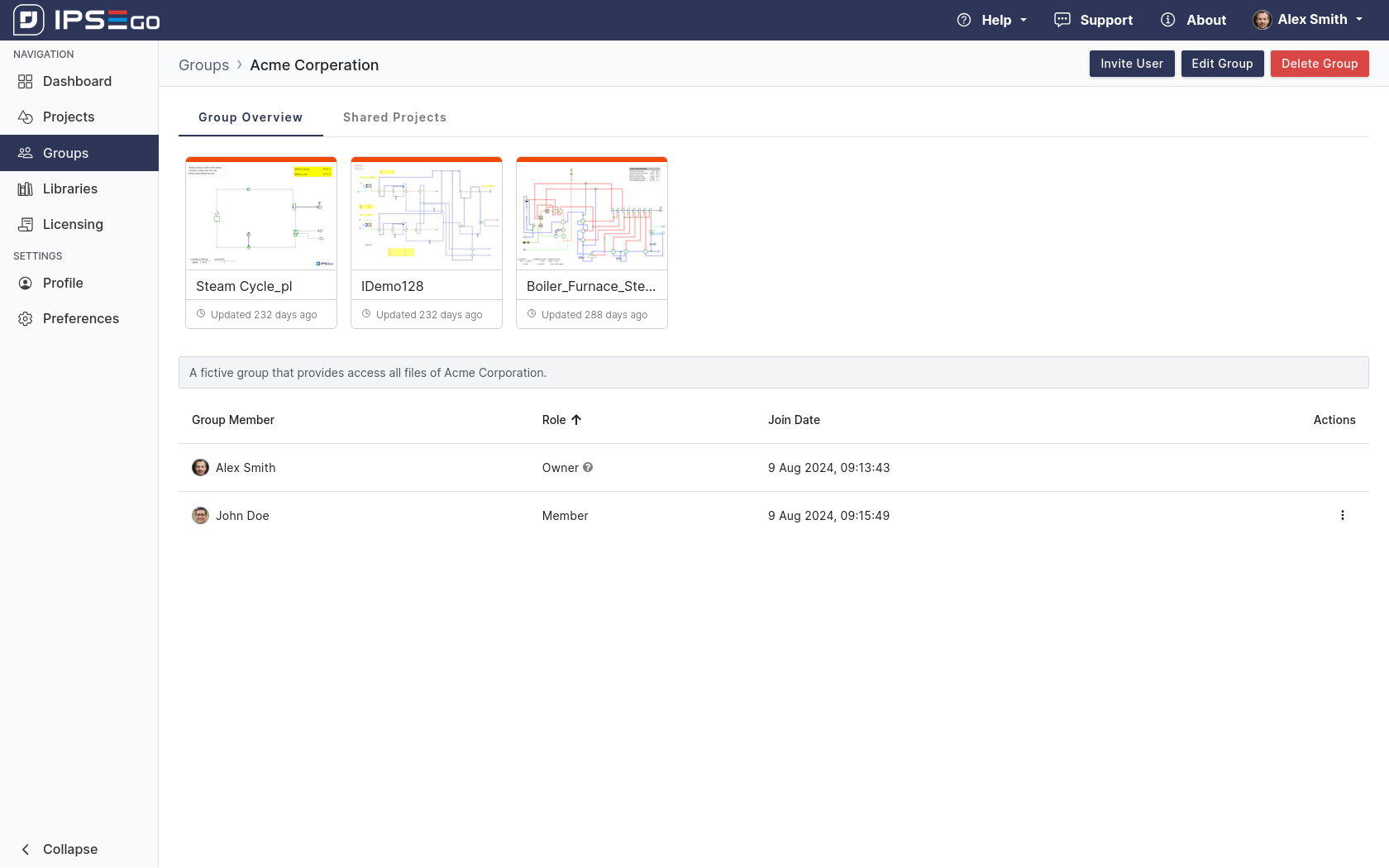Click Groups breadcrumb link
1389x868 pixels.
tap(203, 65)
